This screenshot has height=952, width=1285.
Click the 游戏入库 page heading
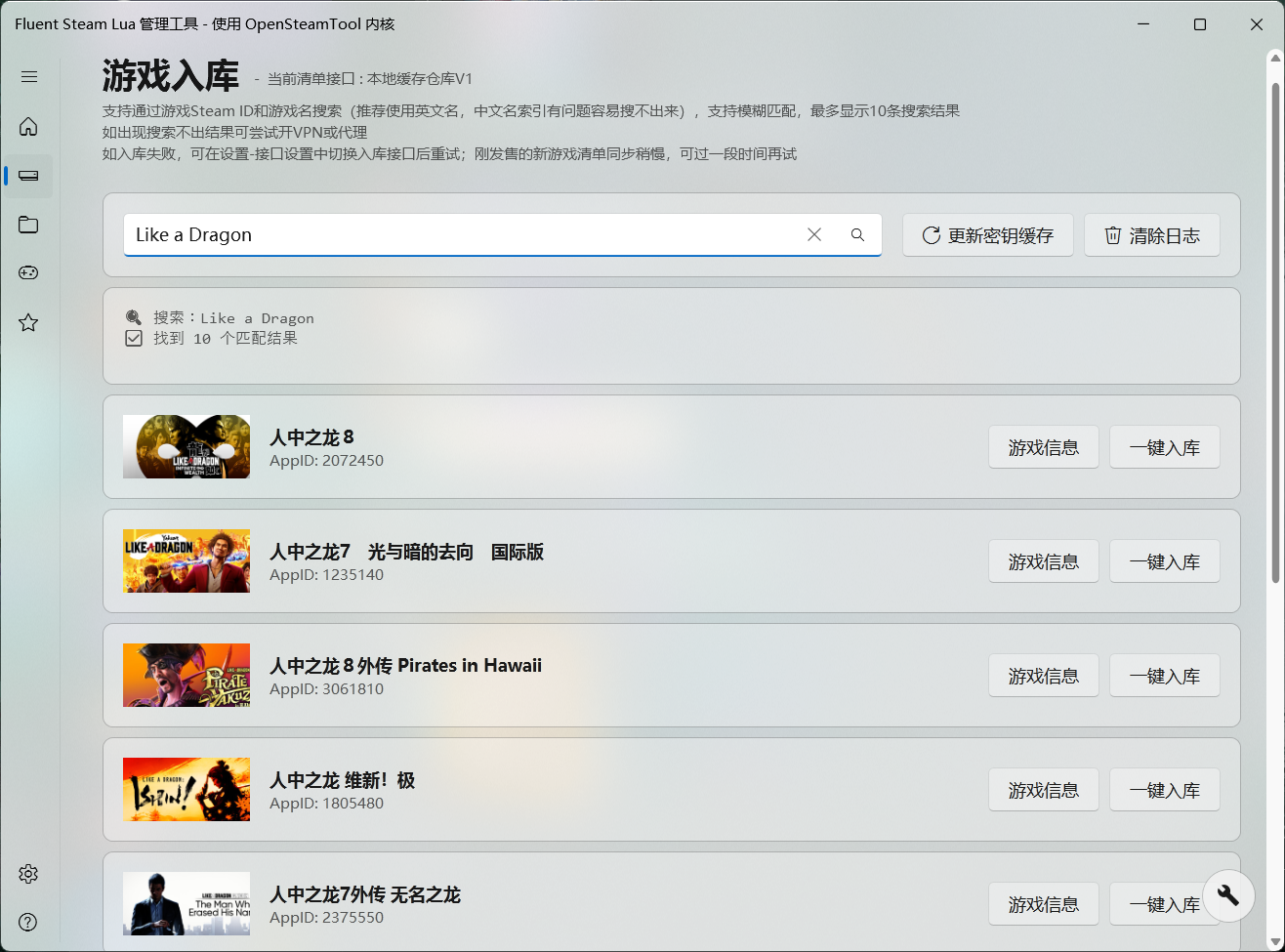(171, 76)
